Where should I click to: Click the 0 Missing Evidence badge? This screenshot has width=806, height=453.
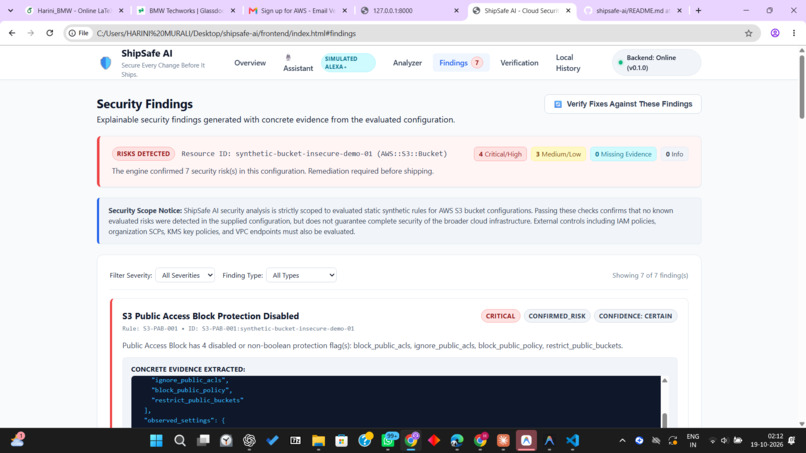click(623, 154)
